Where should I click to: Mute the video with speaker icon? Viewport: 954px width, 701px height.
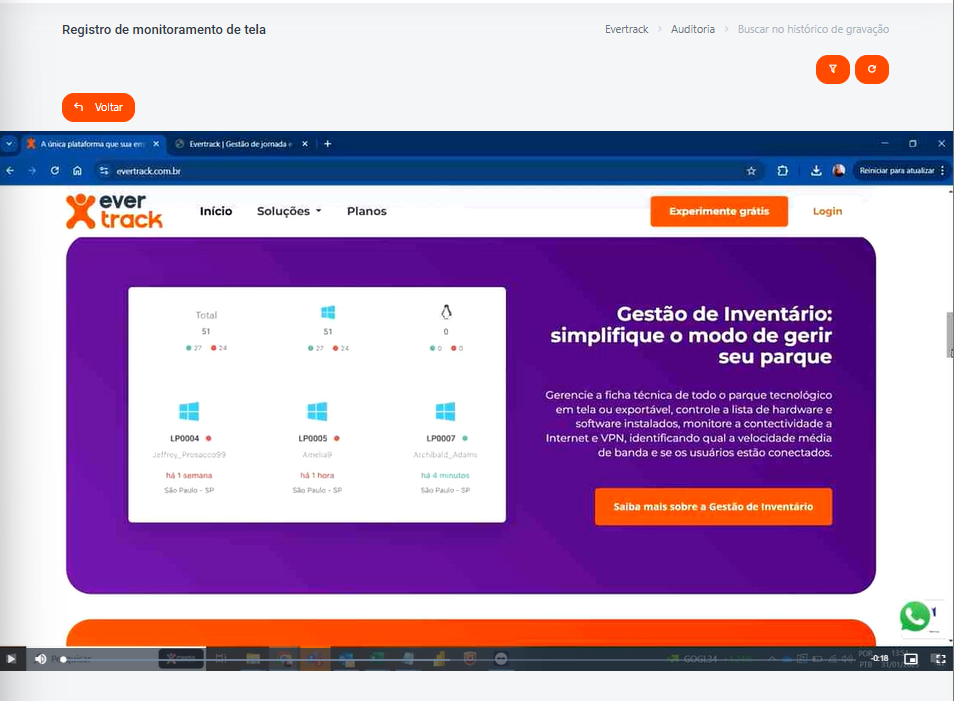(40, 658)
